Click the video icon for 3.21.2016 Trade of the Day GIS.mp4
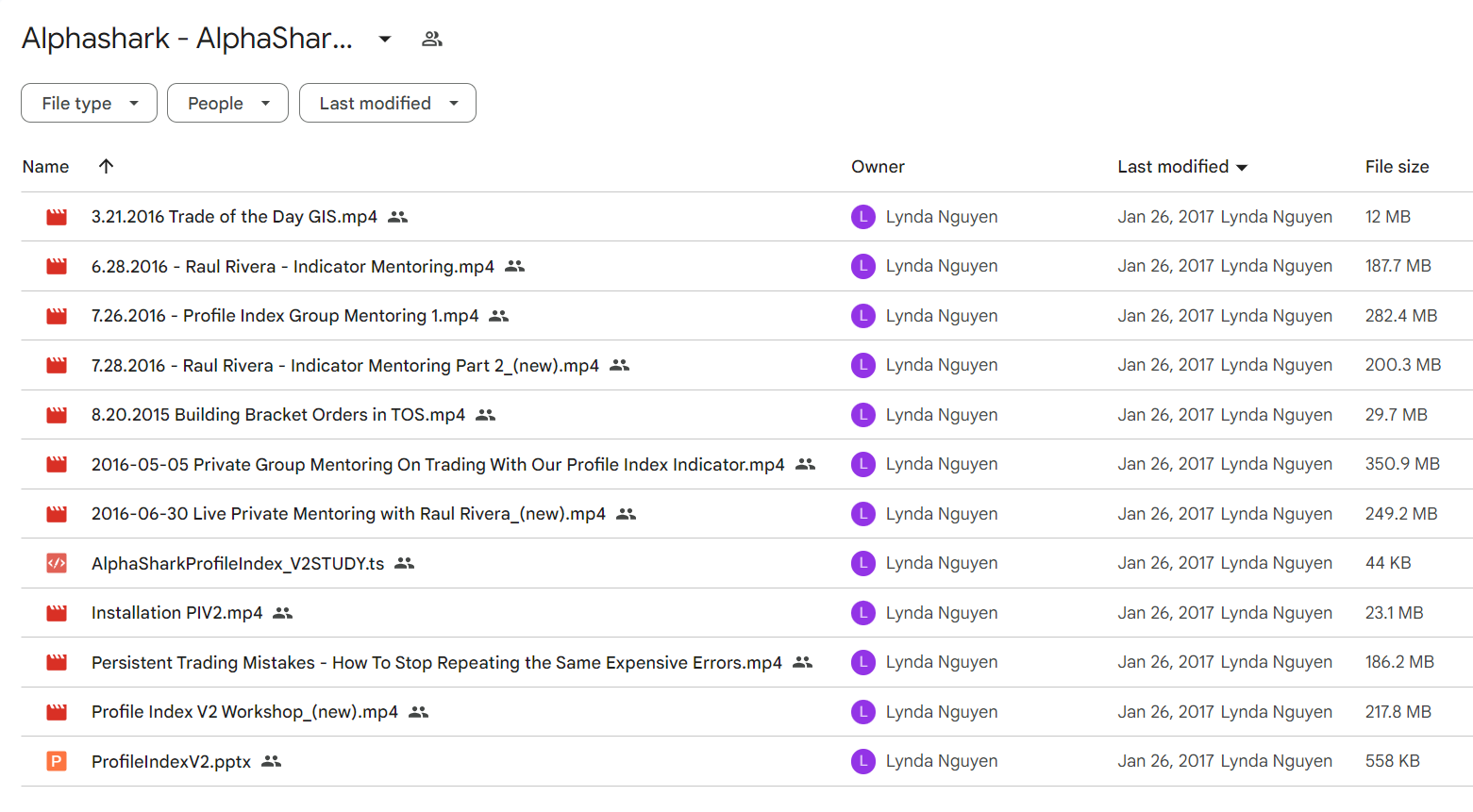Screen dimensions: 1473x812 57,217
